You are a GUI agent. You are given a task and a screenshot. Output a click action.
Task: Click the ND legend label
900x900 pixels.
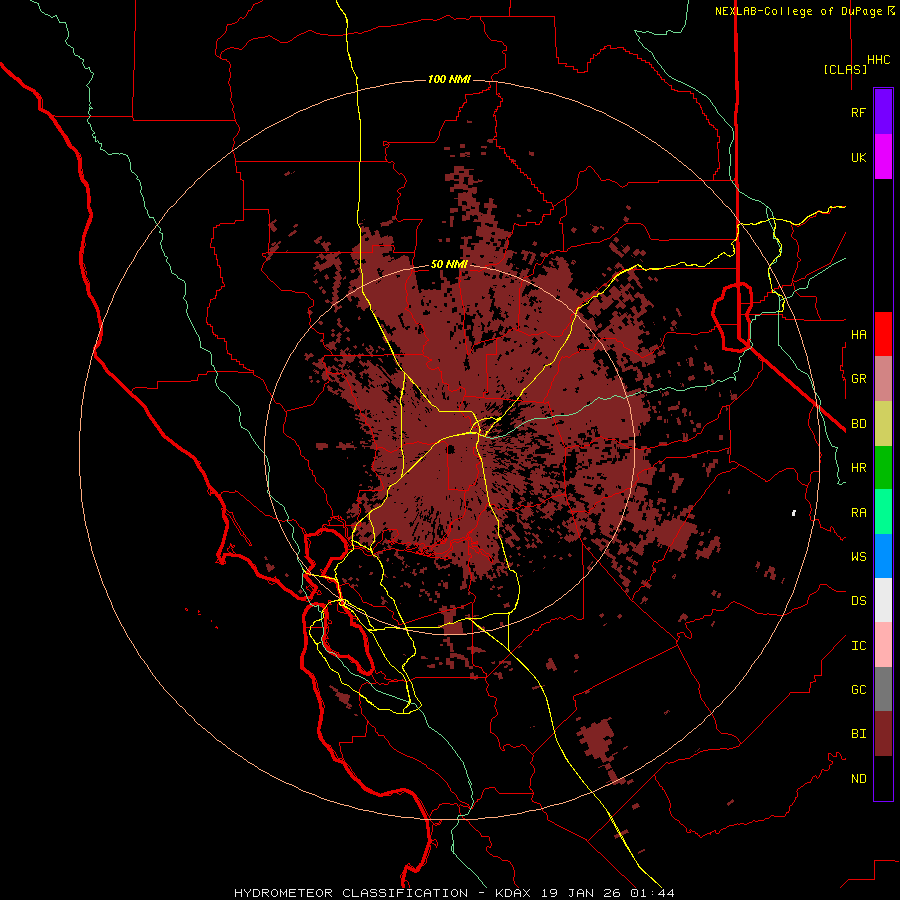(858, 778)
